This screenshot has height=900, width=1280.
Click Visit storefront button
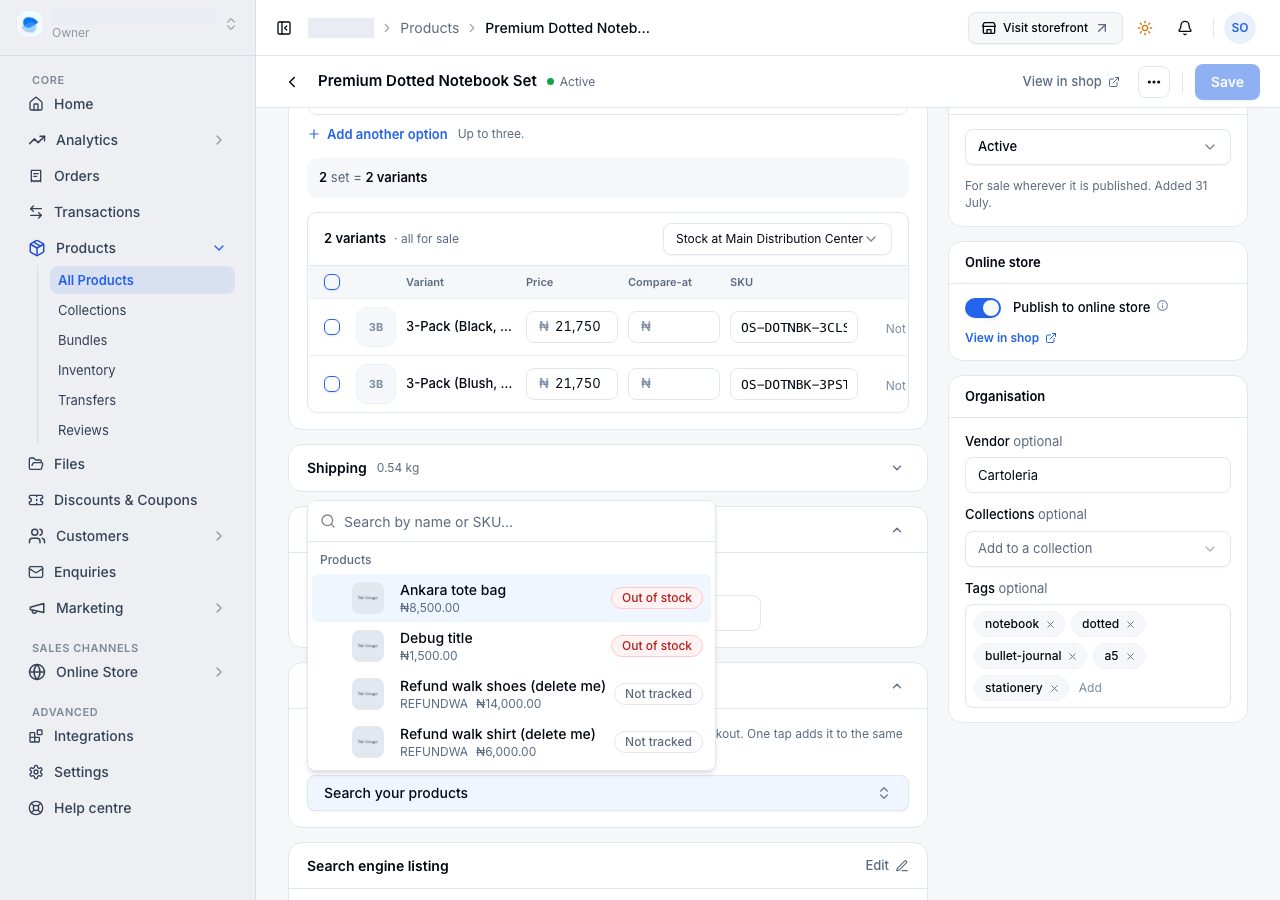coord(1045,28)
